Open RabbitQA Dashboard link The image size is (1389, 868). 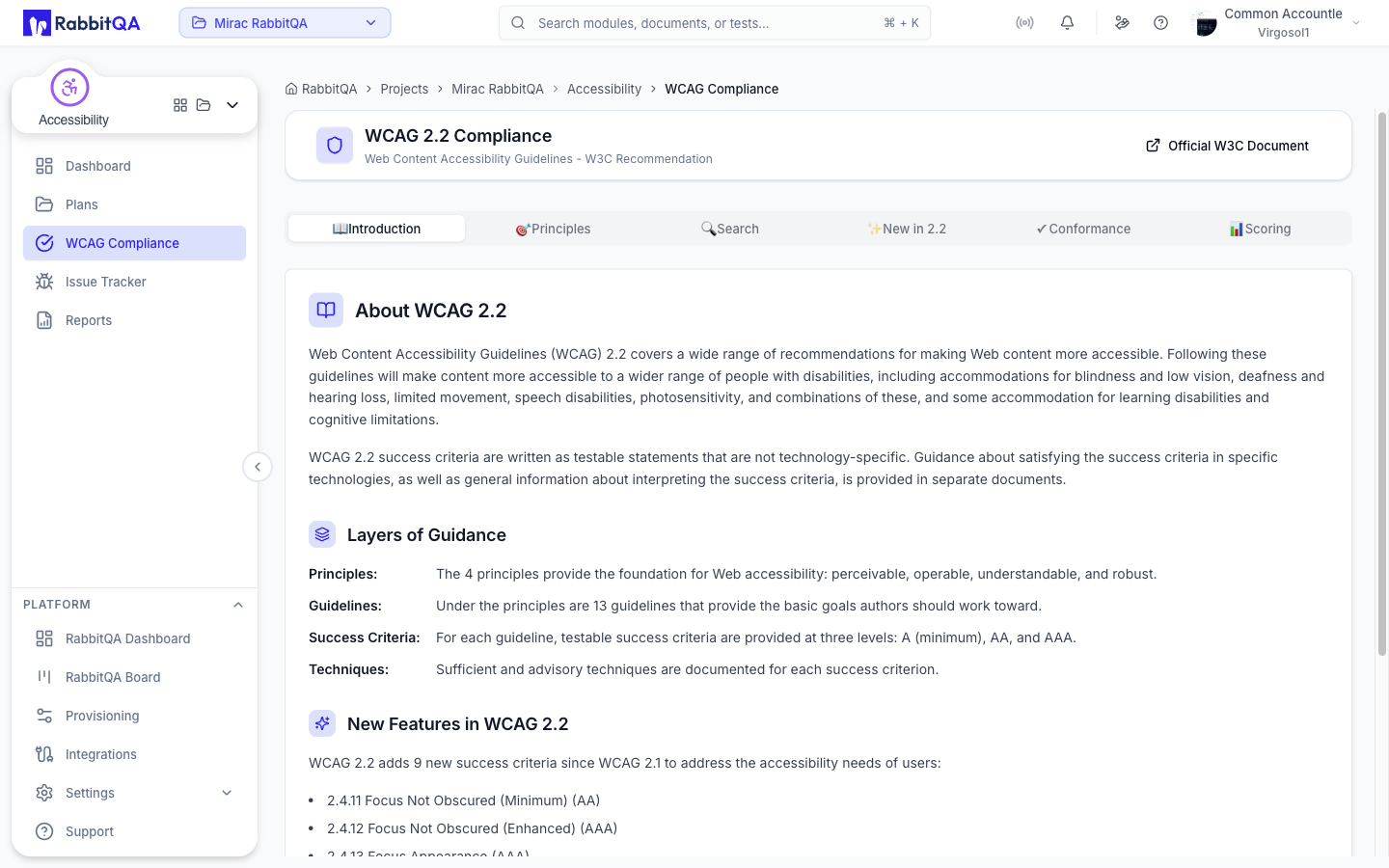(x=134, y=638)
